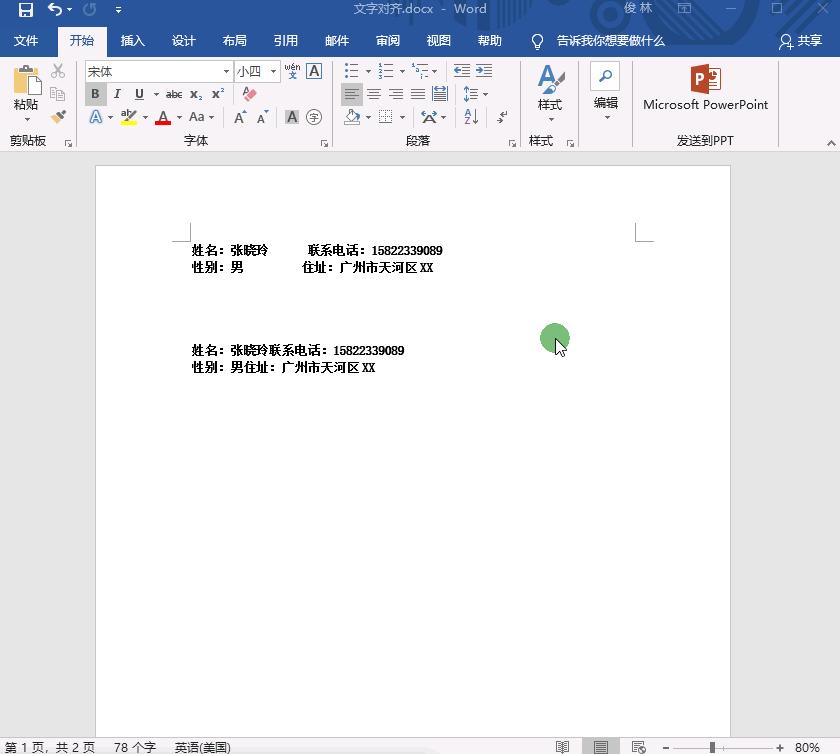The image size is (840, 754).
Task: Apply italic formatting
Action: (117, 93)
